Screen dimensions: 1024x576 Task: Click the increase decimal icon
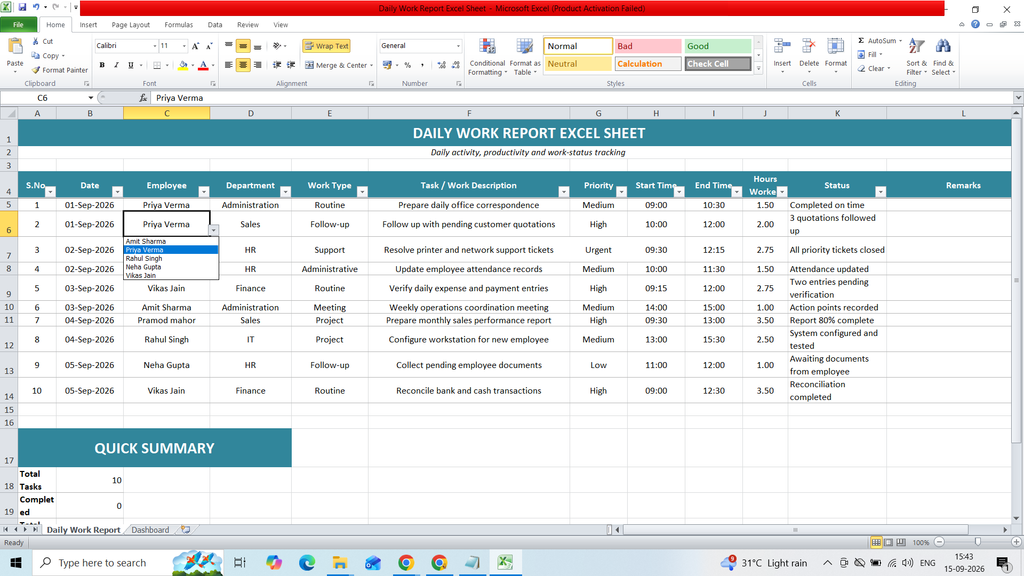[441, 65]
